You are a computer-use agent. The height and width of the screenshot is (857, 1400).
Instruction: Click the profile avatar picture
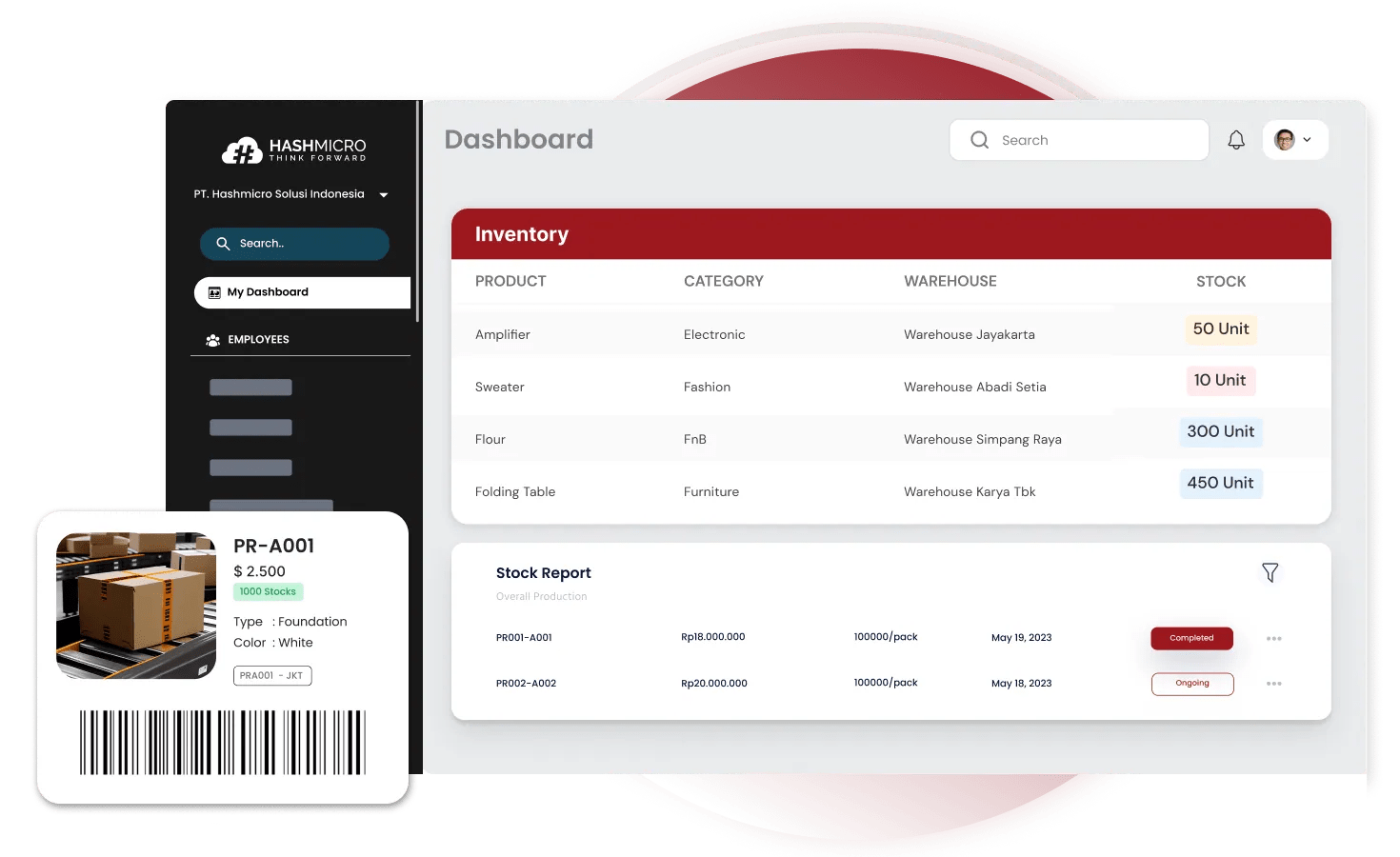tap(1284, 139)
